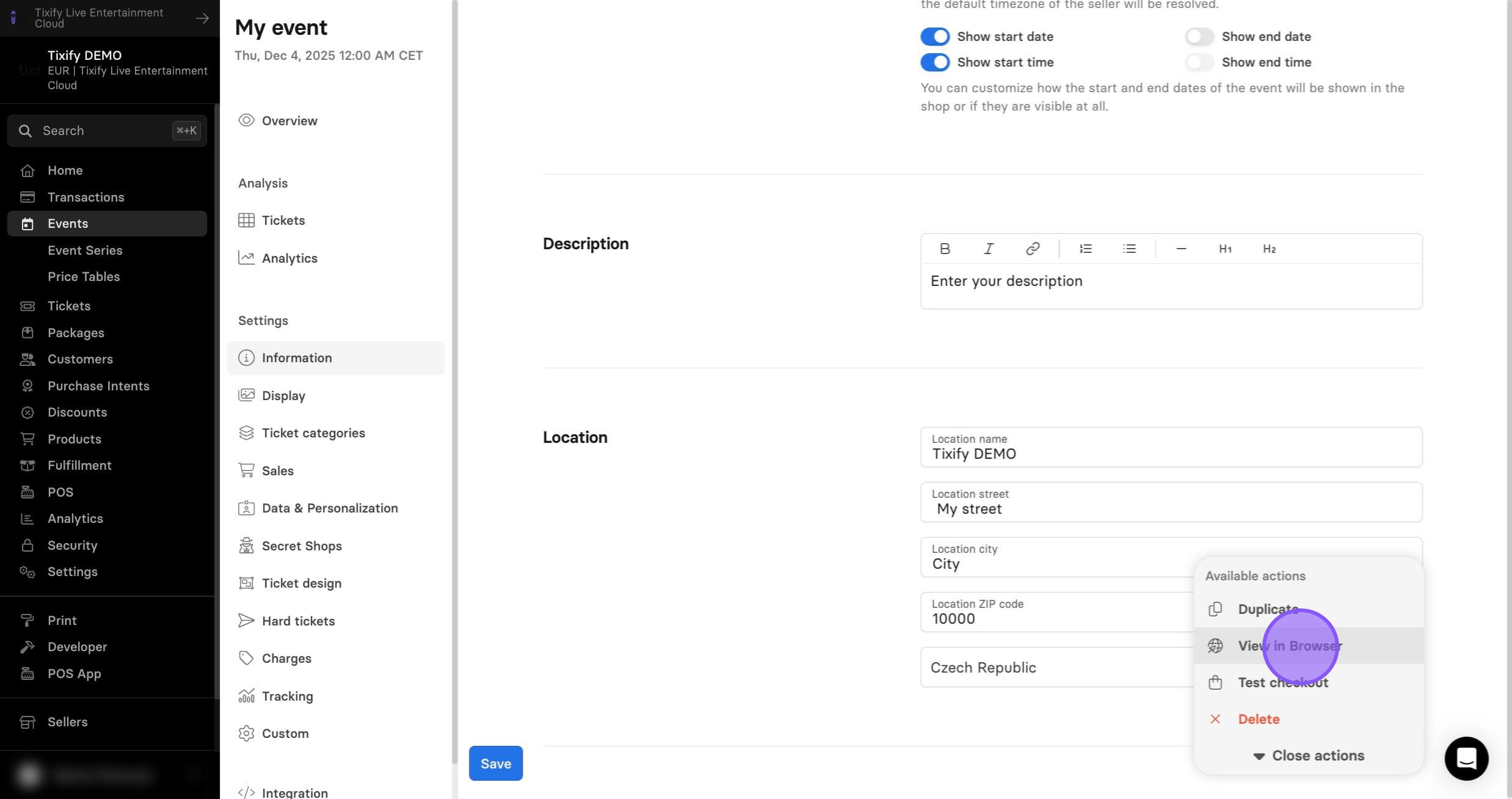The width and height of the screenshot is (1512, 799).
Task: Open the Integration section
Action: tap(335, 793)
